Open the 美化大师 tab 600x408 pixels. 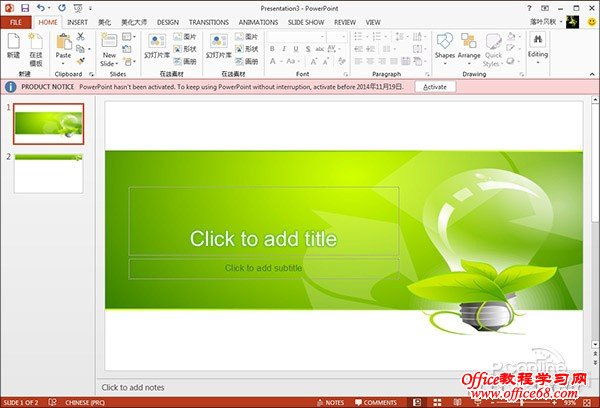134,22
